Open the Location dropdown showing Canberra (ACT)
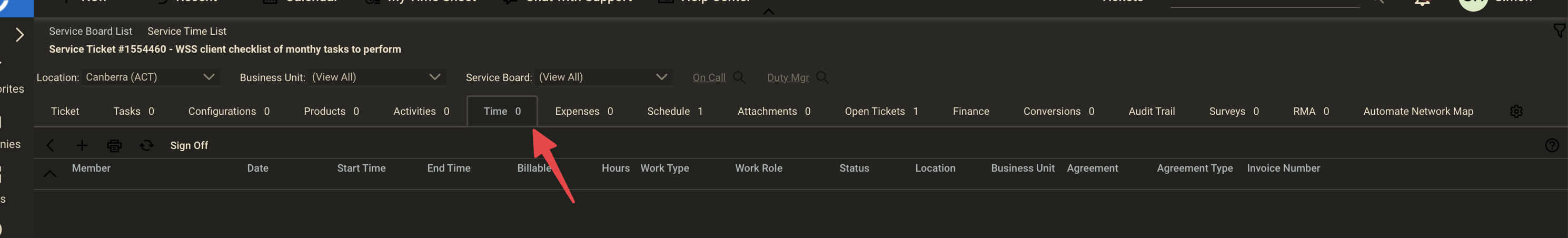Image resolution: width=1568 pixels, height=238 pixels. [x=150, y=77]
